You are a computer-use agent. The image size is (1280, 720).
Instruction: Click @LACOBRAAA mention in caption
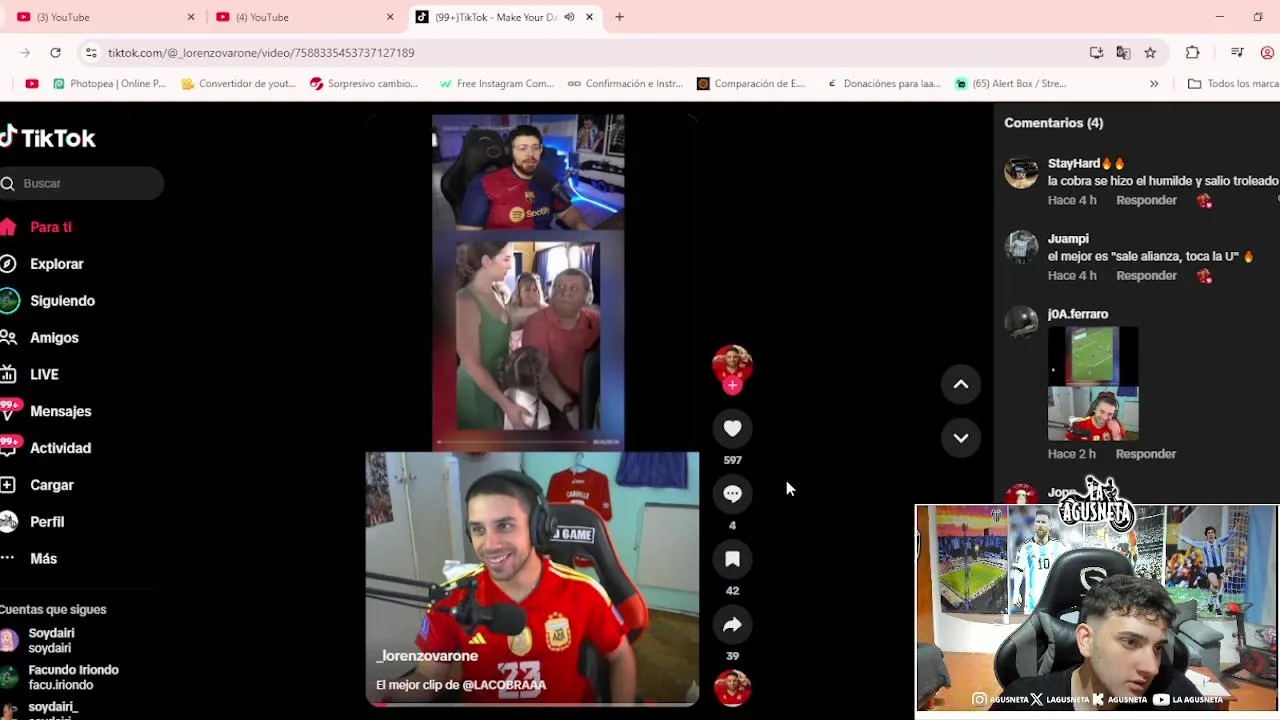[504, 685]
